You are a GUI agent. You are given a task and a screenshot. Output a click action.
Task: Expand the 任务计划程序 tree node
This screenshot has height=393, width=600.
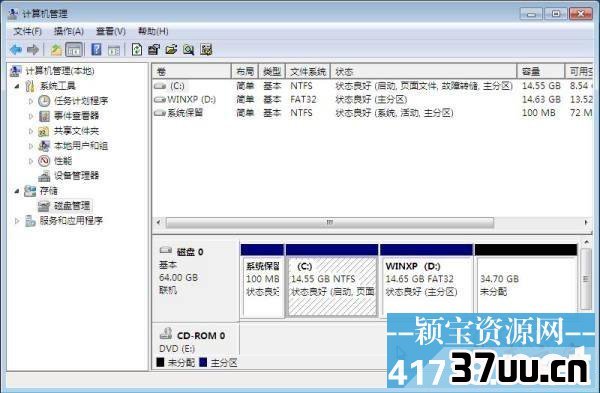(31, 101)
